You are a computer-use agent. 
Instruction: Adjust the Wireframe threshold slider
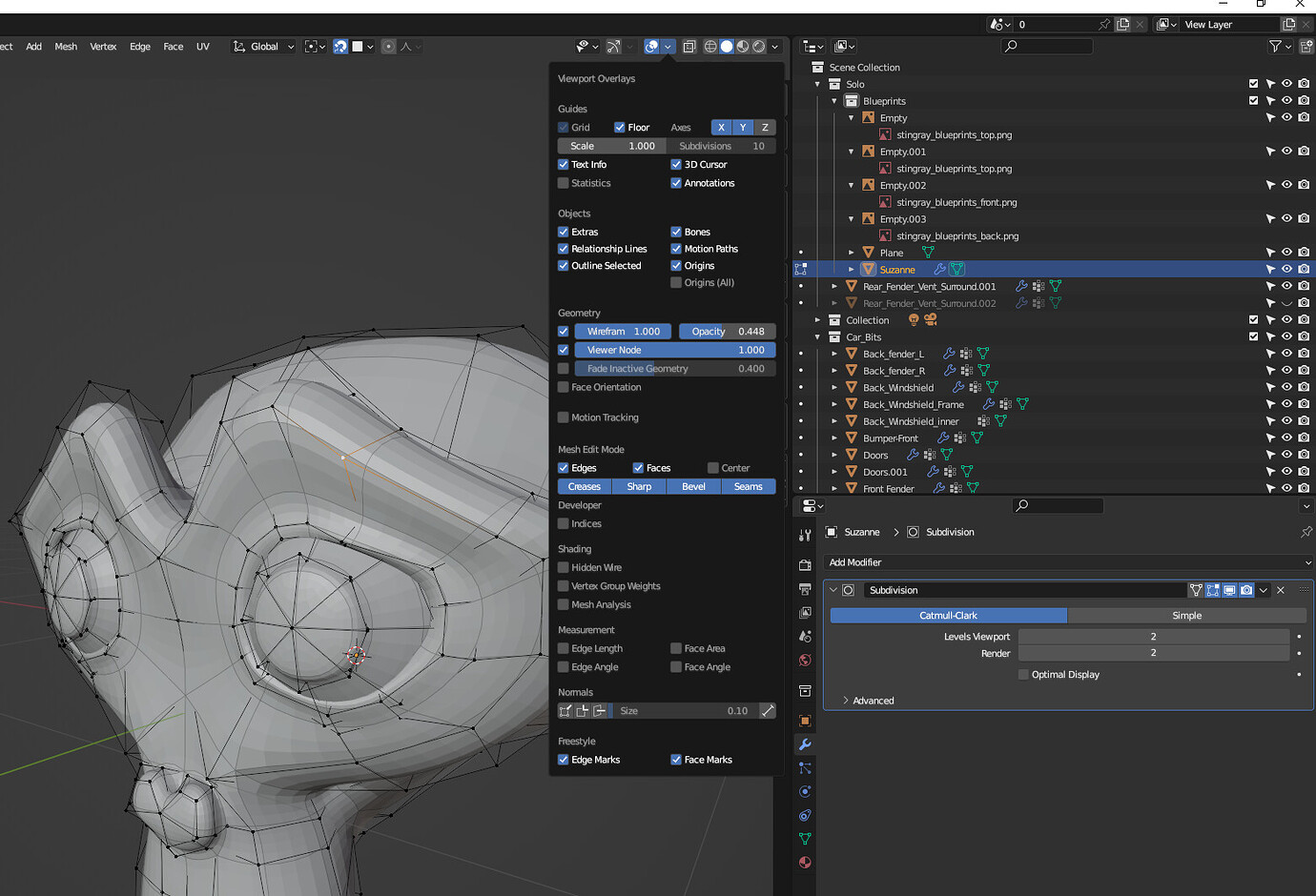pyautogui.click(x=623, y=332)
